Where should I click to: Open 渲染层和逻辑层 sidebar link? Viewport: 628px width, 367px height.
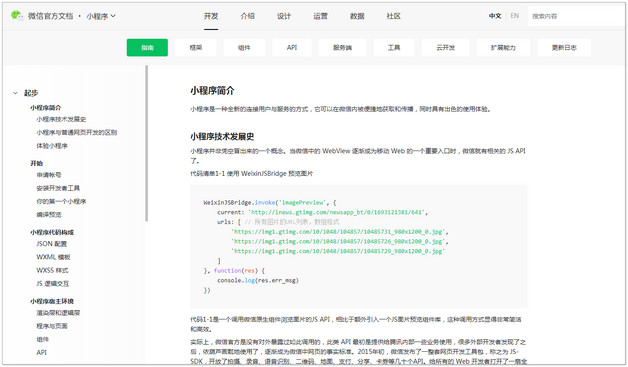point(58,313)
